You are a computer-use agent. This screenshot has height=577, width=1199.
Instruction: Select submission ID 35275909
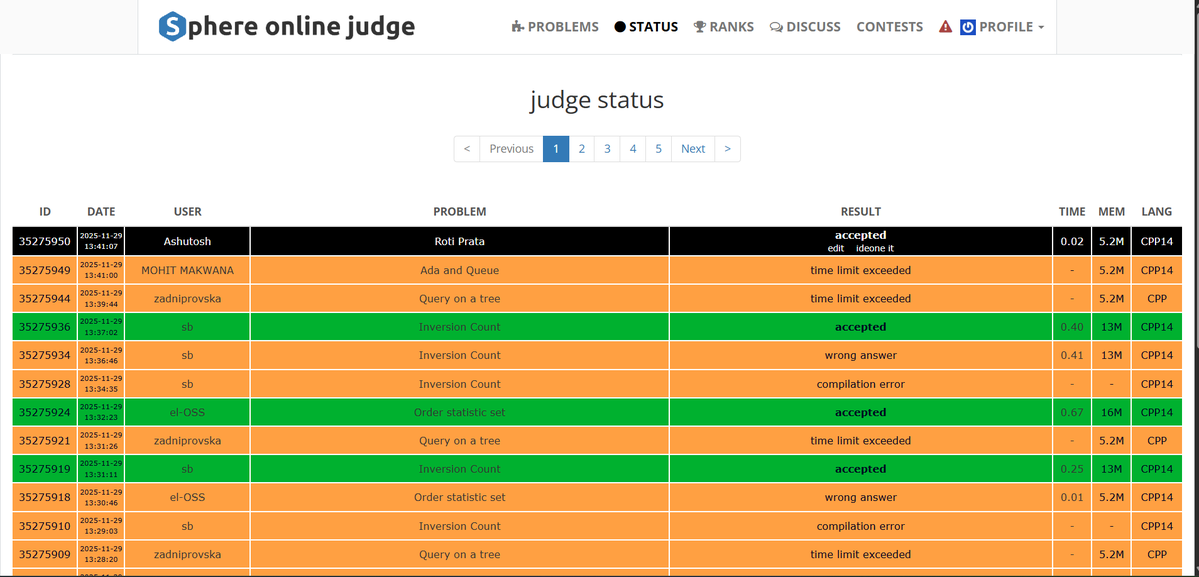tap(45, 554)
